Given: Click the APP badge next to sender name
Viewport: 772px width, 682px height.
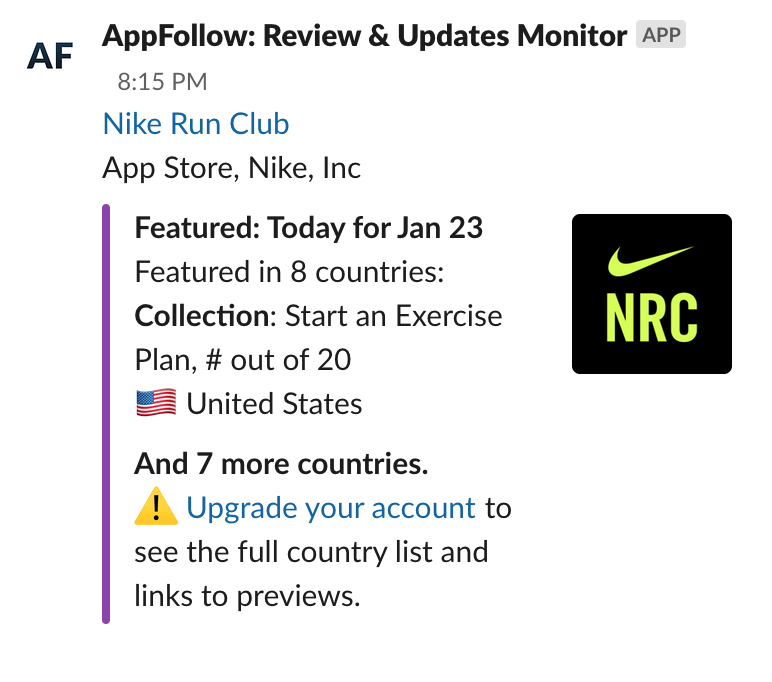Looking at the screenshot, I should click(x=661, y=34).
